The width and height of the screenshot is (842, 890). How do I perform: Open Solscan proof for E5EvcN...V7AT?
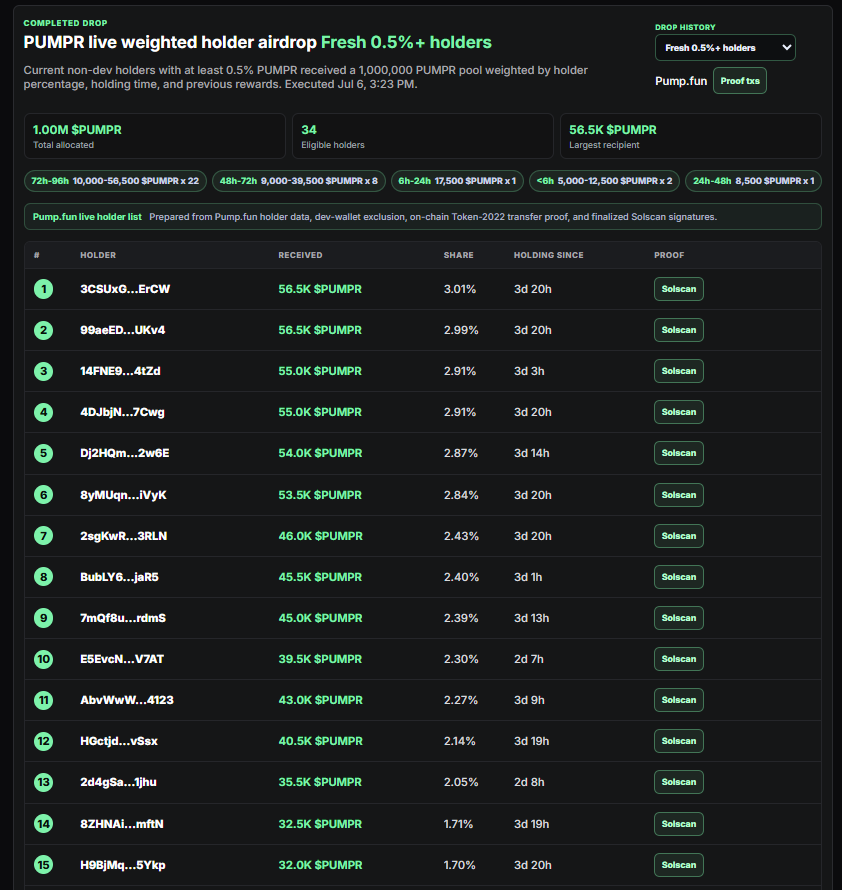click(x=678, y=659)
